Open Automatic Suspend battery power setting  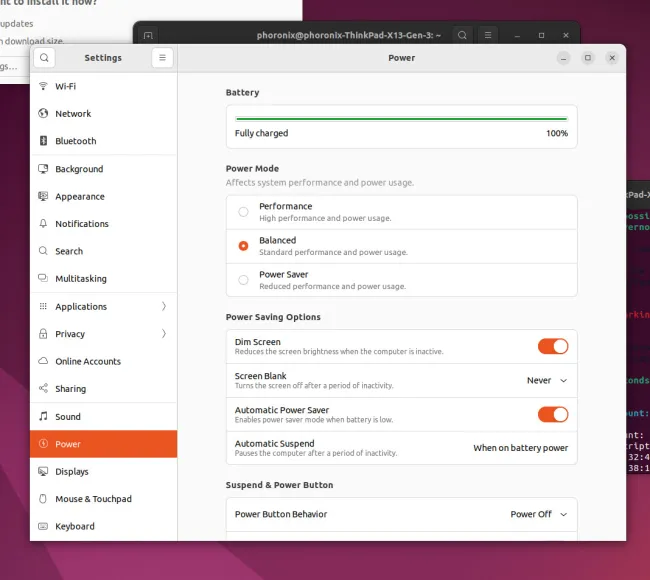click(521, 448)
